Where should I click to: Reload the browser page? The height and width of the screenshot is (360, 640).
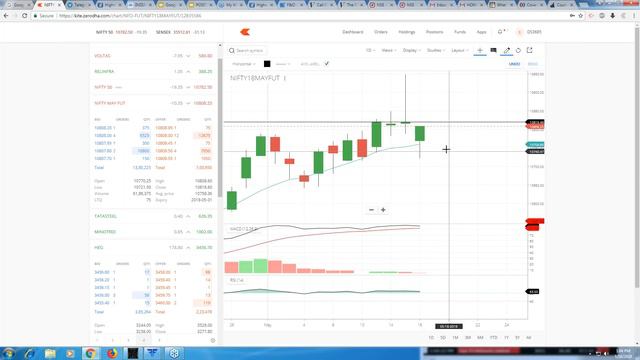coord(24,16)
